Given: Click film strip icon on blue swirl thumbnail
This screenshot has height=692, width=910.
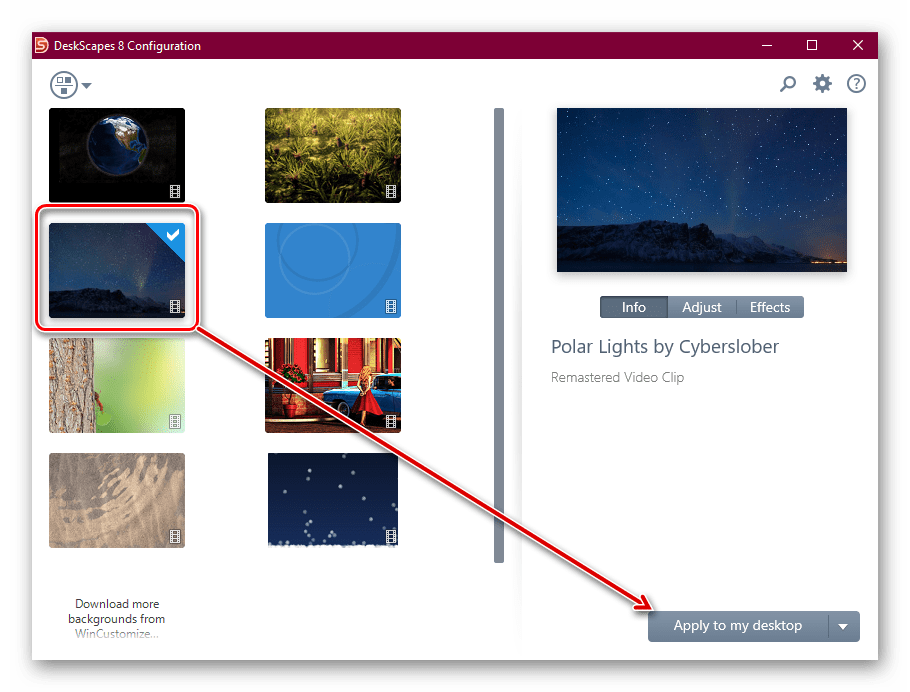Looking at the screenshot, I should tap(391, 307).
